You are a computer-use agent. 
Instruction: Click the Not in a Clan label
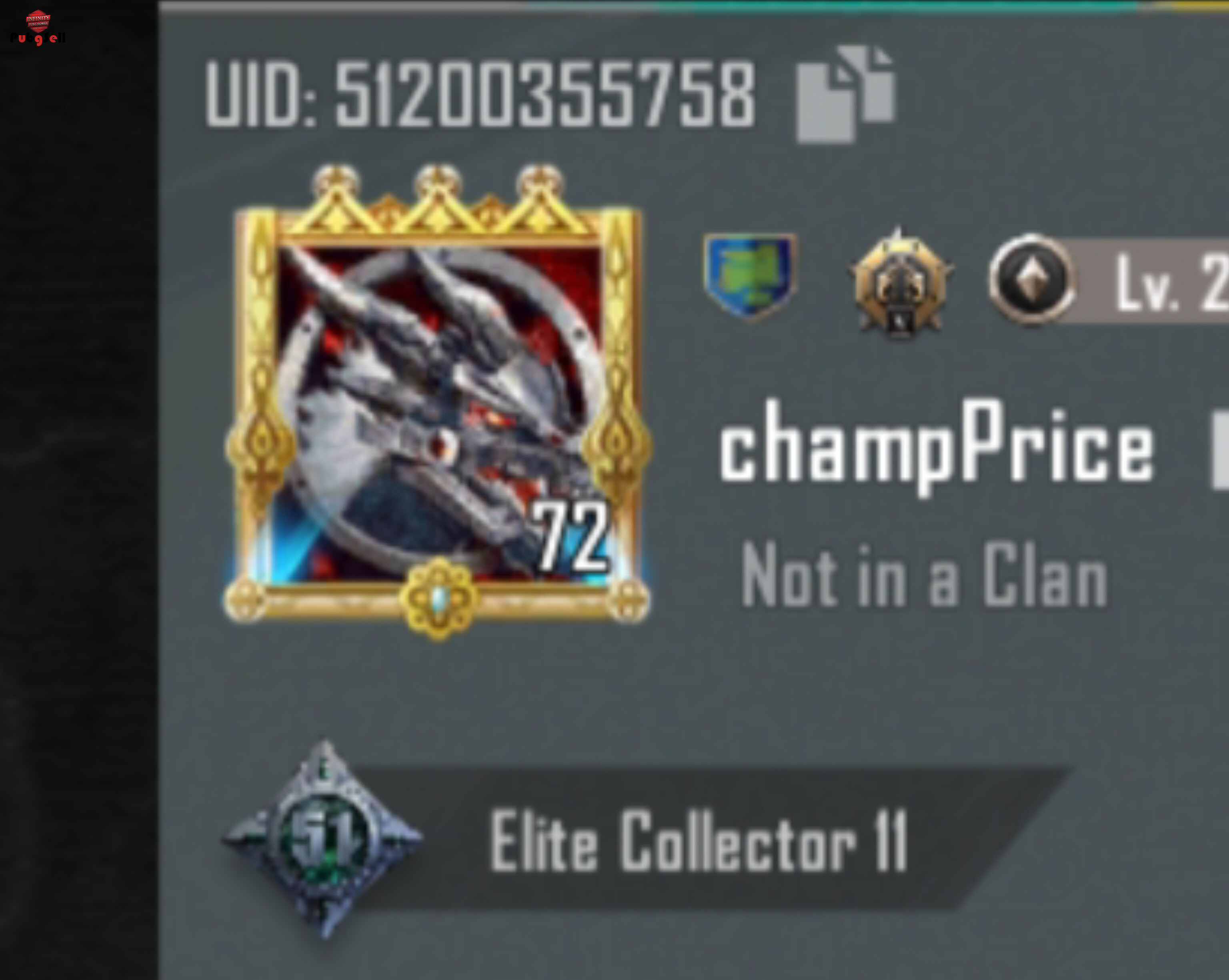tap(924, 575)
